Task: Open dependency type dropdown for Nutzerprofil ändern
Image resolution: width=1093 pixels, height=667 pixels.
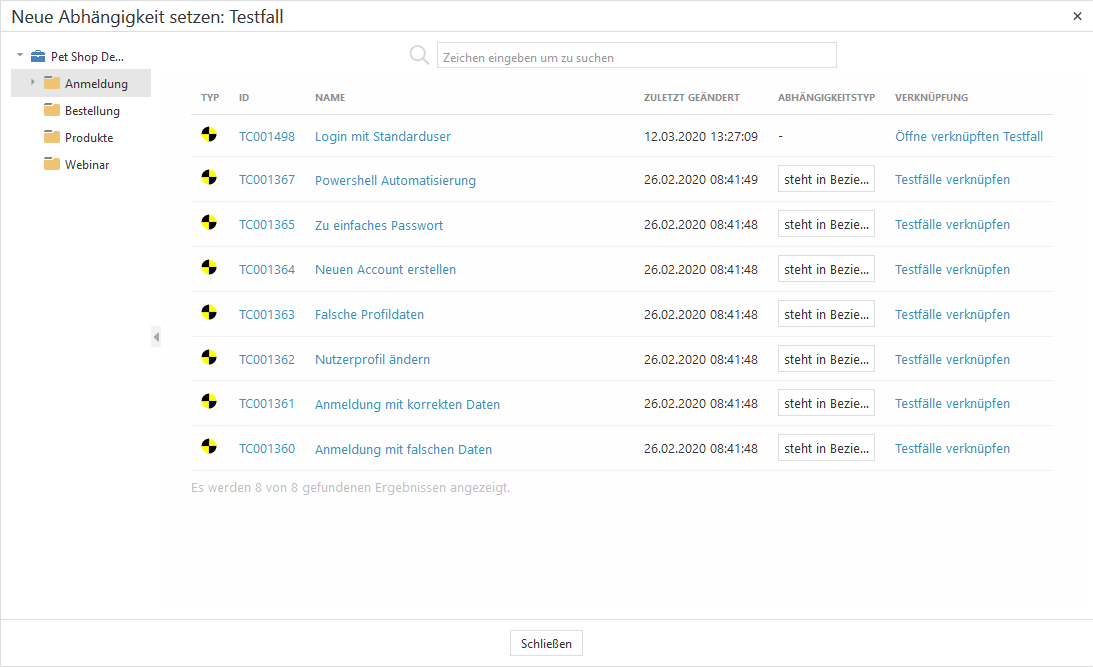Action: tap(826, 359)
